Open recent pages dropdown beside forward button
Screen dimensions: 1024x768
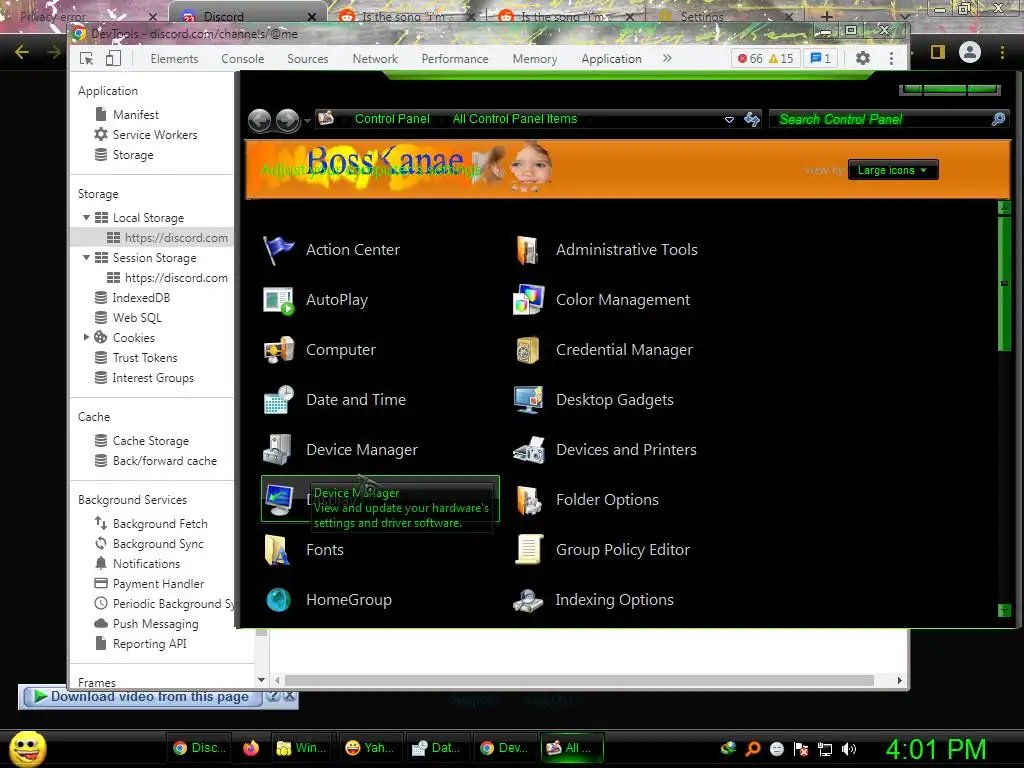click(307, 121)
